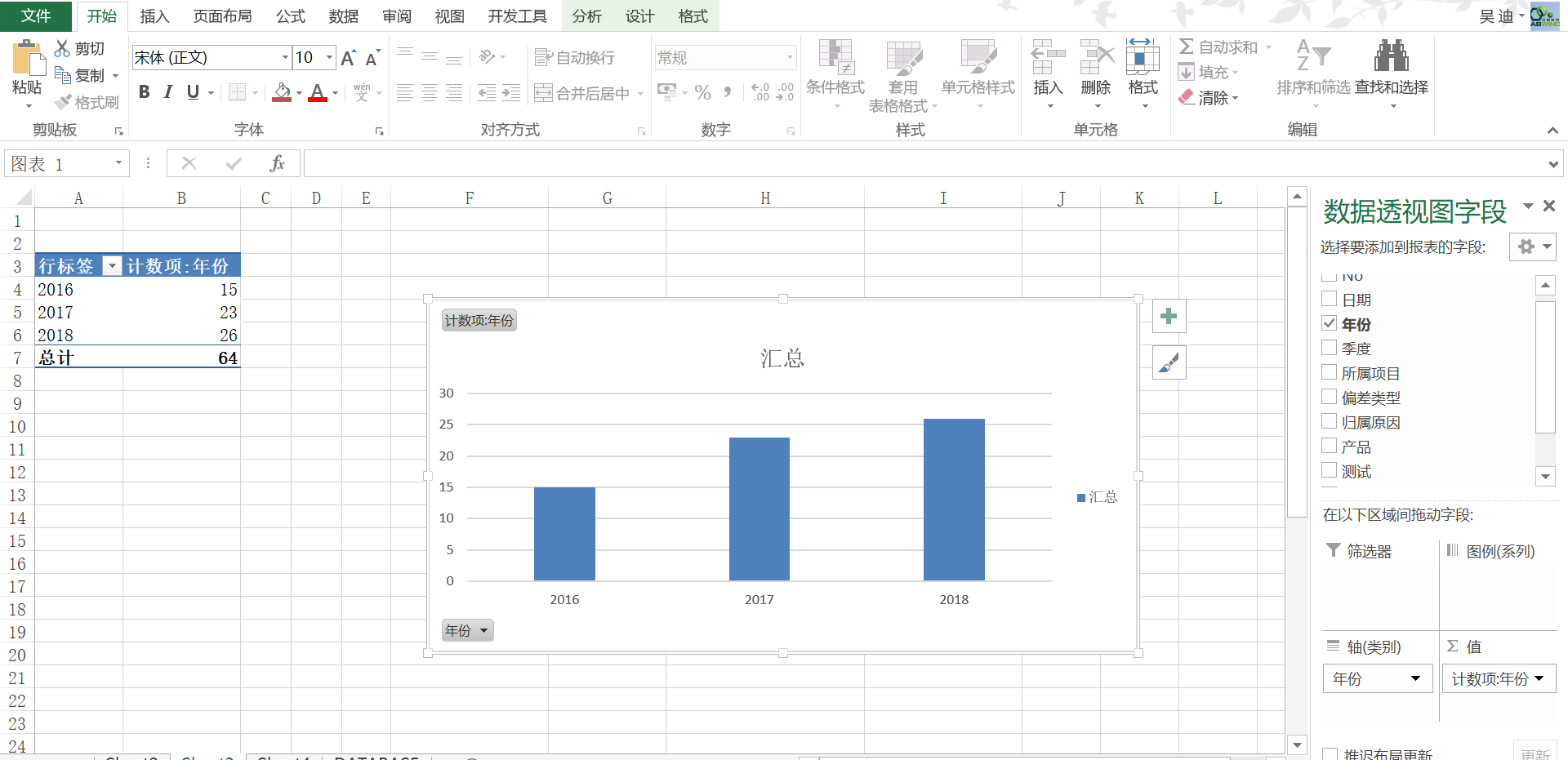Click the 计数项:年份 button on chart
1568x760 pixels.
[479, 321]
